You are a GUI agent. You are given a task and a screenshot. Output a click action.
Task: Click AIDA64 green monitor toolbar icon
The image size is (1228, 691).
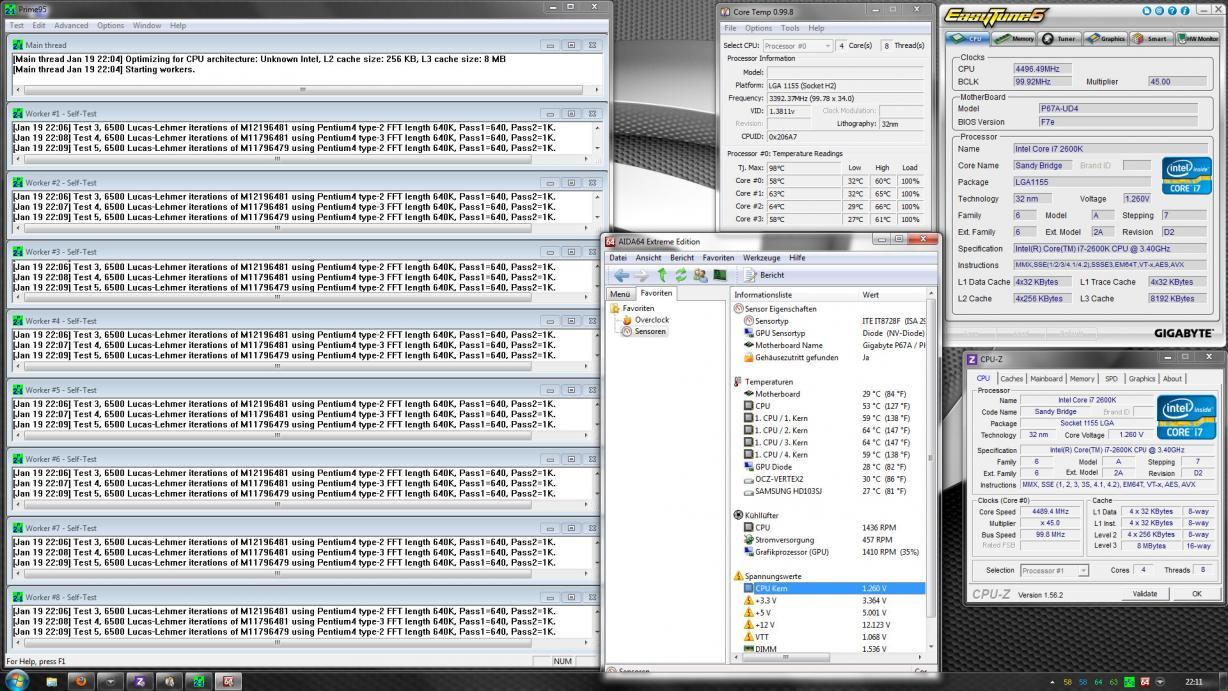[x=719, y=275]
